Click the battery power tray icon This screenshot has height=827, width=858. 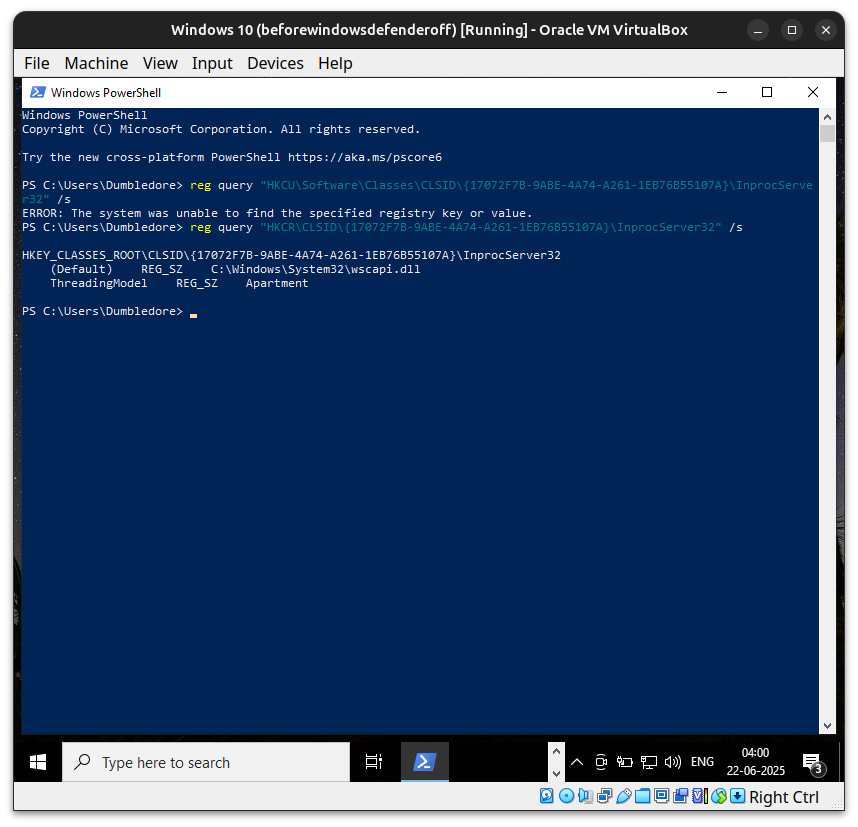[x=624, y=762]
